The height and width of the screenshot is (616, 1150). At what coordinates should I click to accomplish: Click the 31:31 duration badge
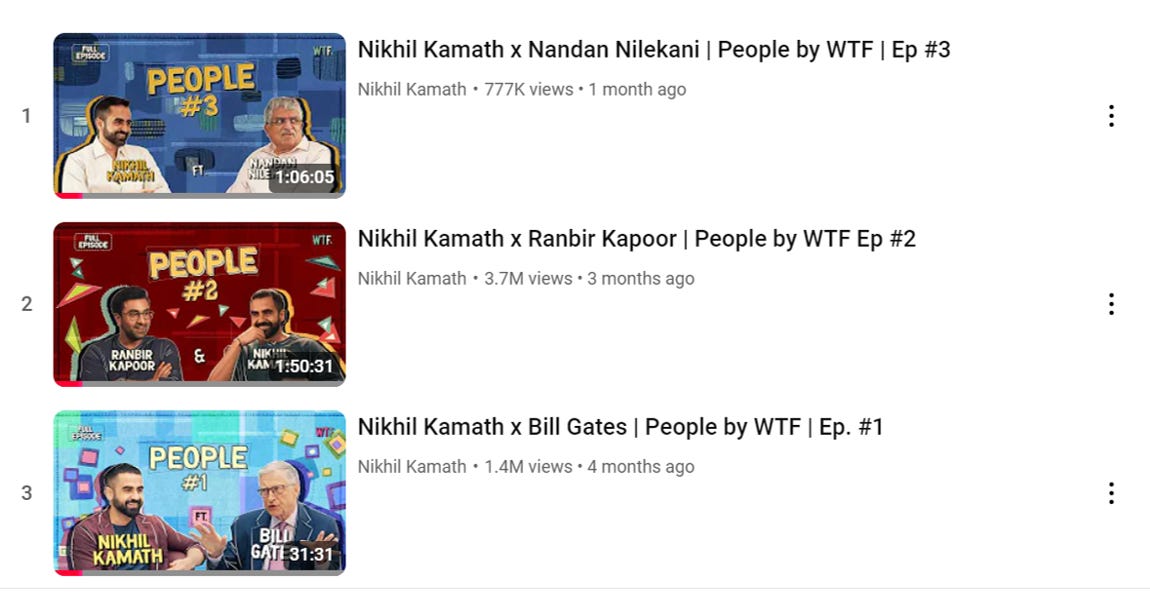(x=311, y=554)
